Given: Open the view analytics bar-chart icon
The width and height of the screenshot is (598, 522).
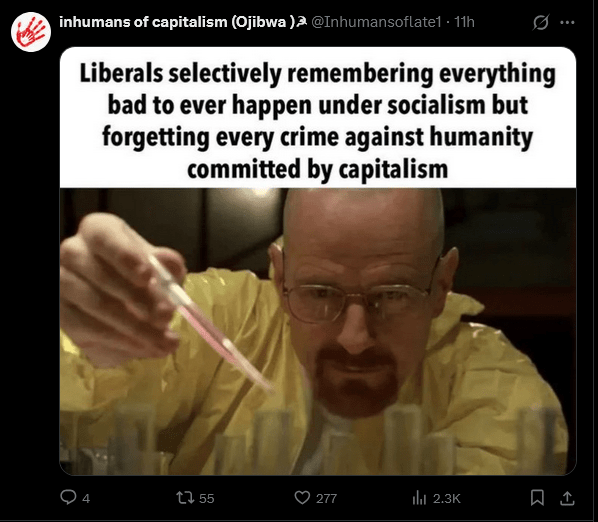Looking at the screenshot, I should tap(419, 498).
